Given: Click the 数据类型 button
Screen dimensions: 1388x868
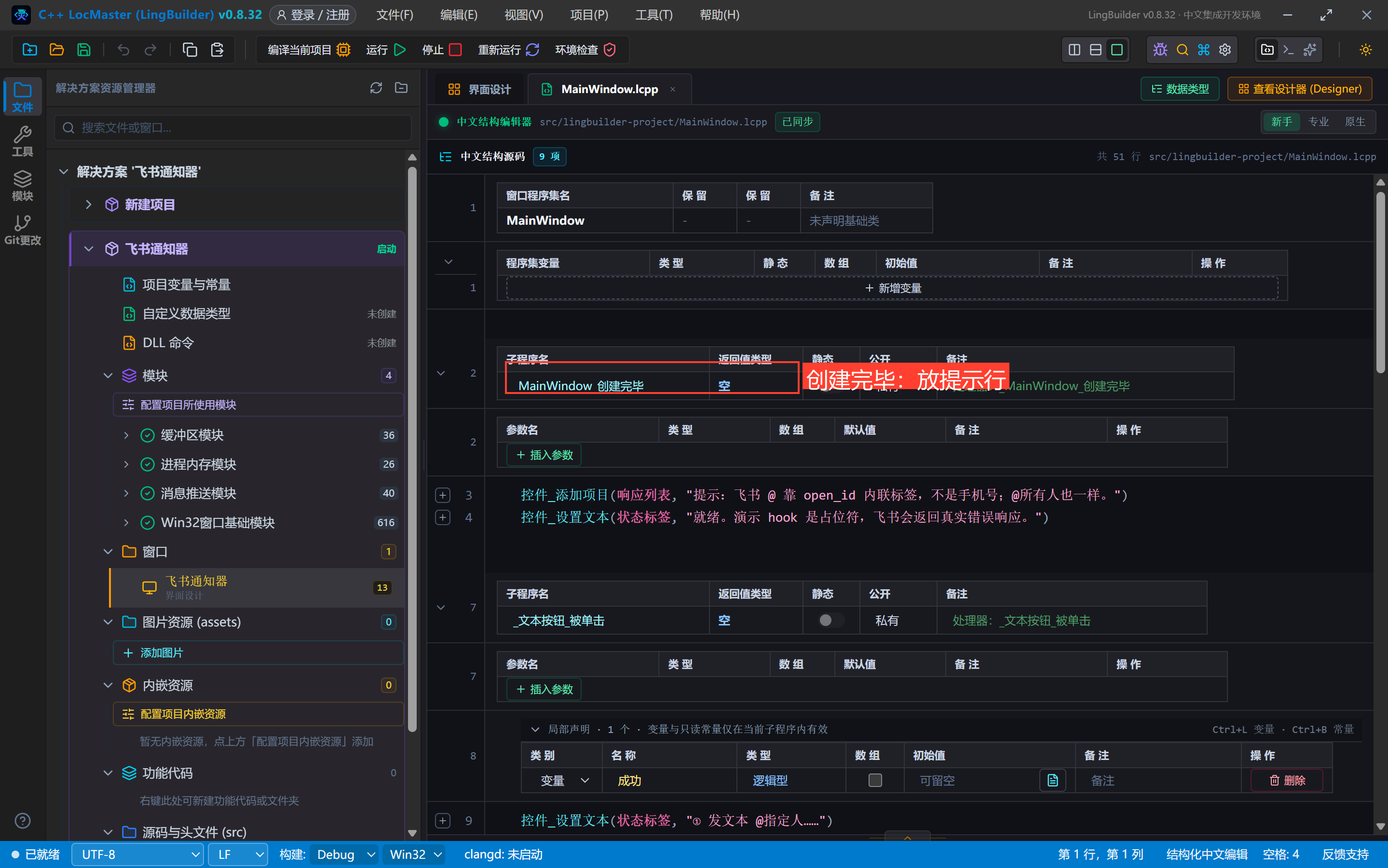Looking at the screenshot, I should point(1180,89).
